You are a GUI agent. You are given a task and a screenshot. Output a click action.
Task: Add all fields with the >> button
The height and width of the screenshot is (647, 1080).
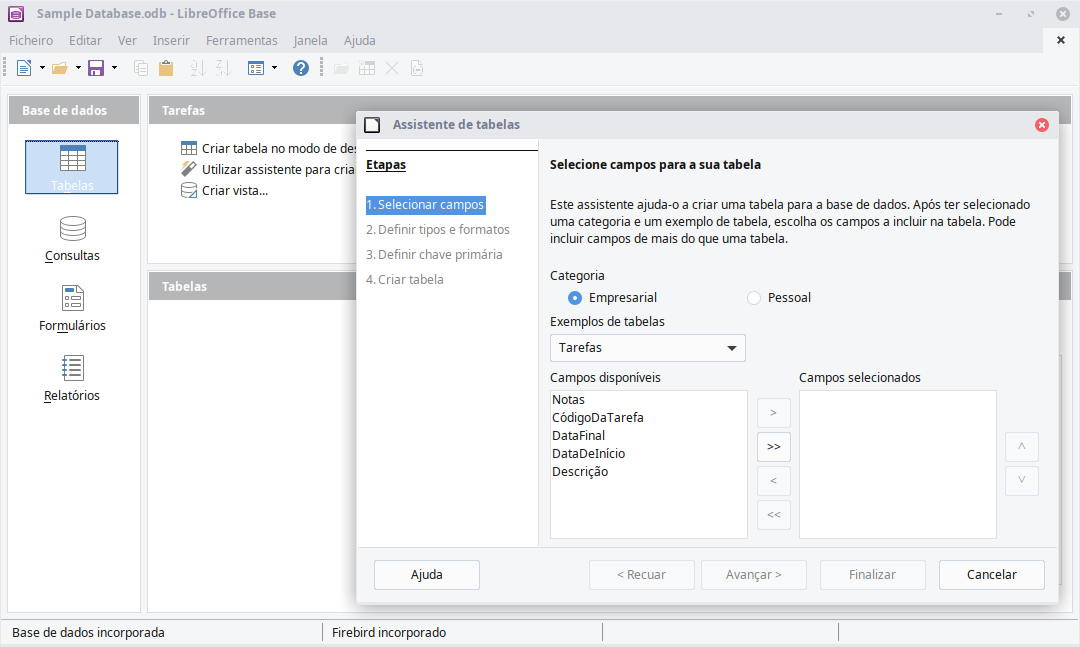coord(773,447)
